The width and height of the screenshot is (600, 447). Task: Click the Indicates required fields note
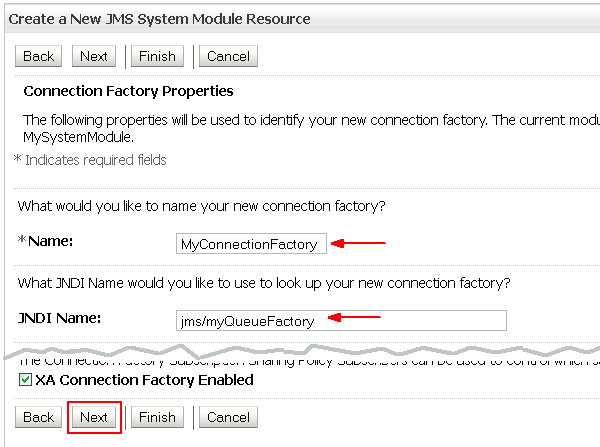click(90, 160)
